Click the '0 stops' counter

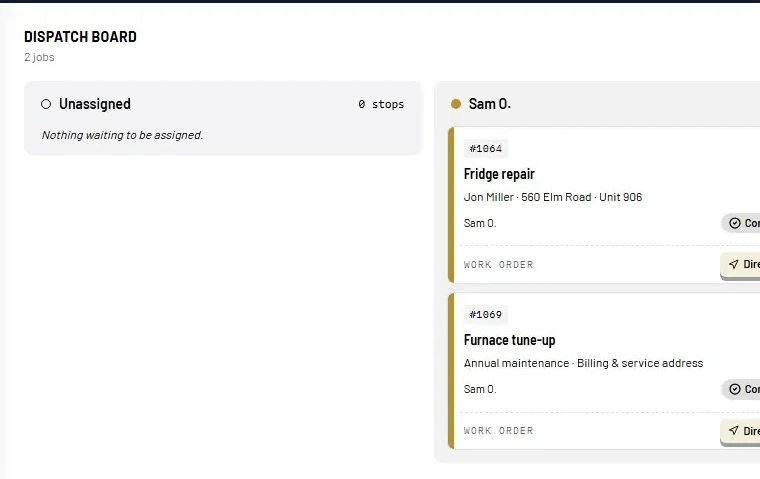[x=381, y=104]
